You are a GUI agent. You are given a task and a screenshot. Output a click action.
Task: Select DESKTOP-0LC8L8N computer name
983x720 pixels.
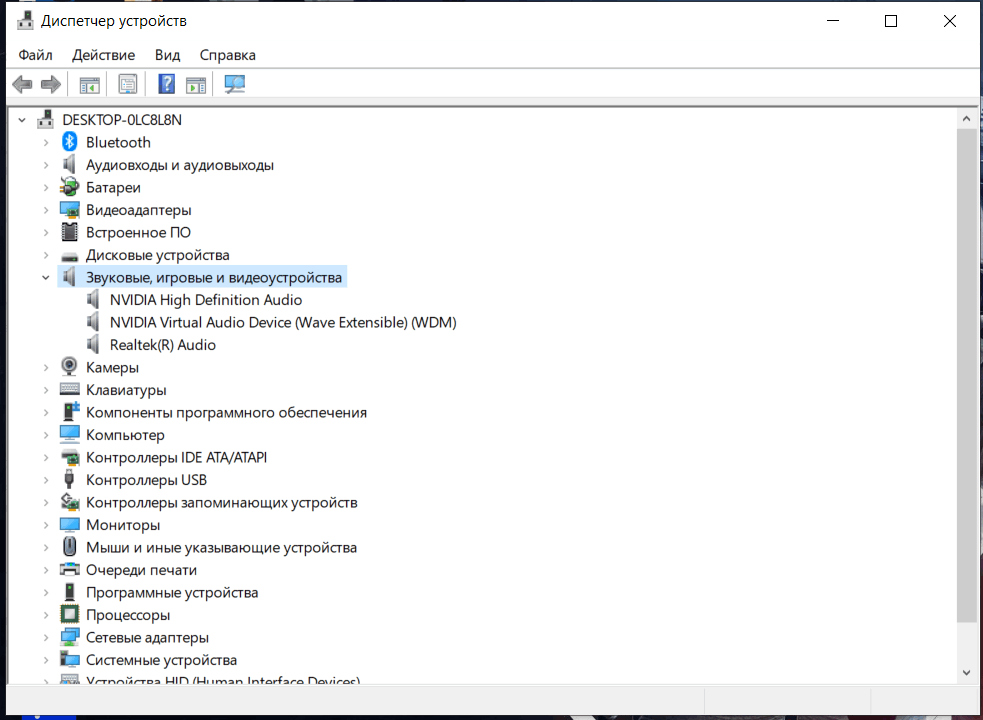[122, 120]
